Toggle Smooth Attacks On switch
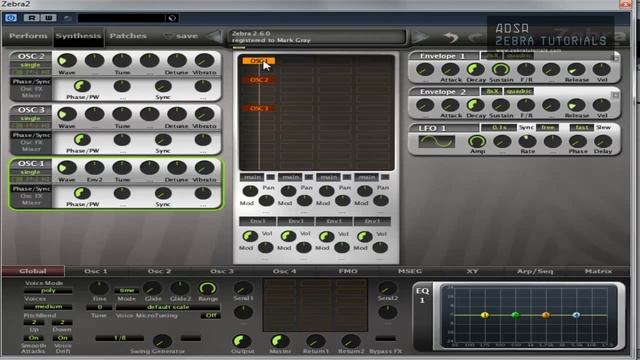Image resolution: width=640 pixels, height=360 pixels. 33,338
